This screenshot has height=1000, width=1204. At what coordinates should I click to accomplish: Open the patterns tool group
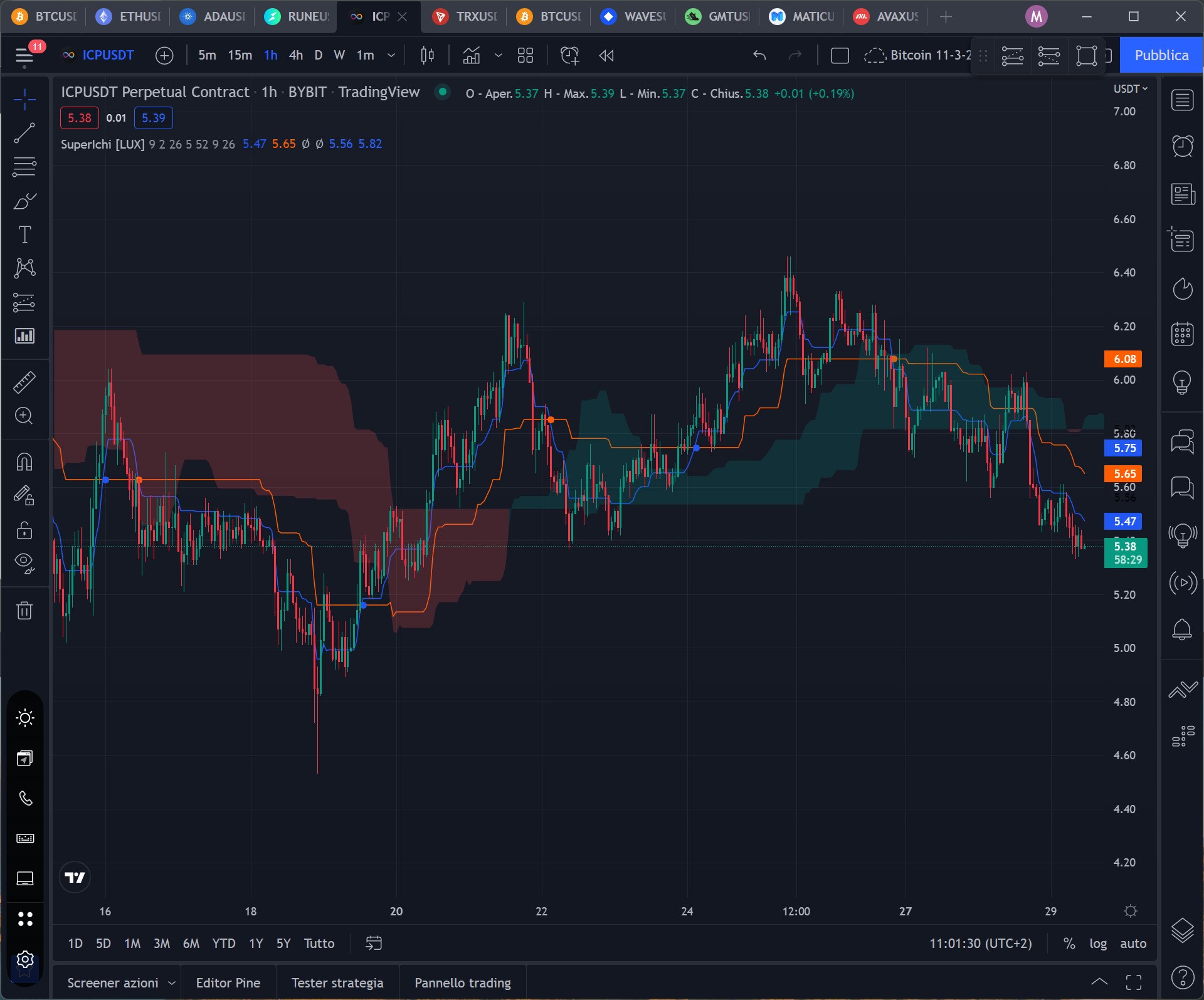point(24,268)
